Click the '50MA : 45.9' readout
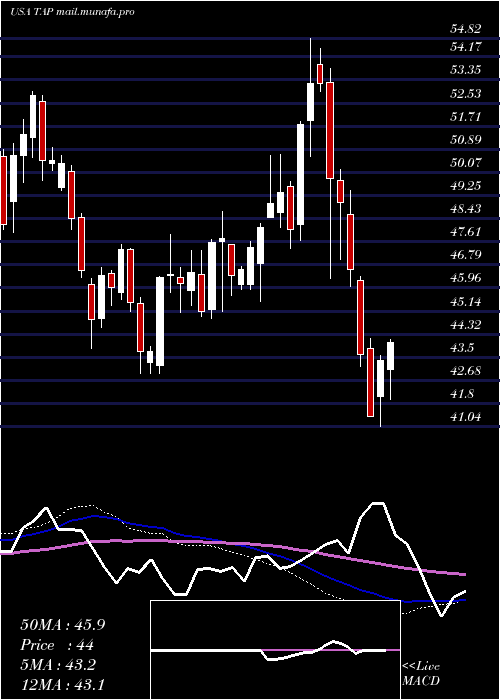This screenshot has width=500, height=700. pyautogui.click(x=63, y=625)
